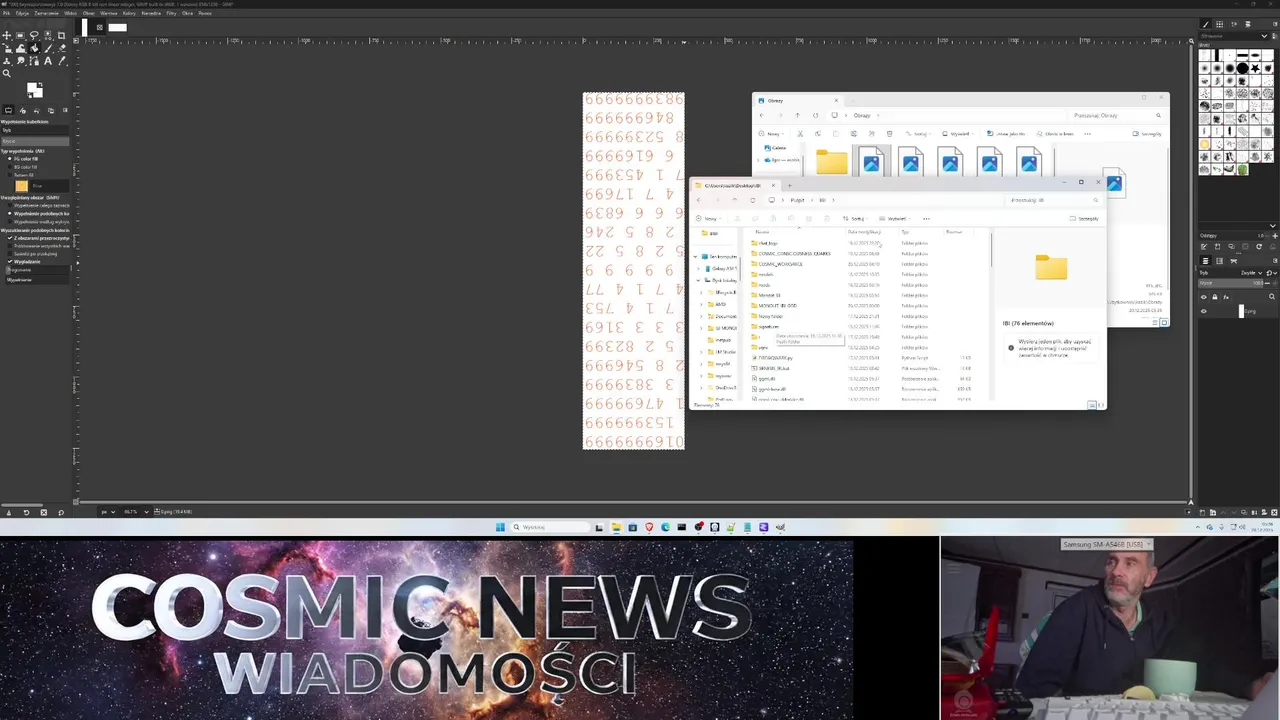
Task: Open the brush filter dropdown arrow
Action: pos(1264,35)
